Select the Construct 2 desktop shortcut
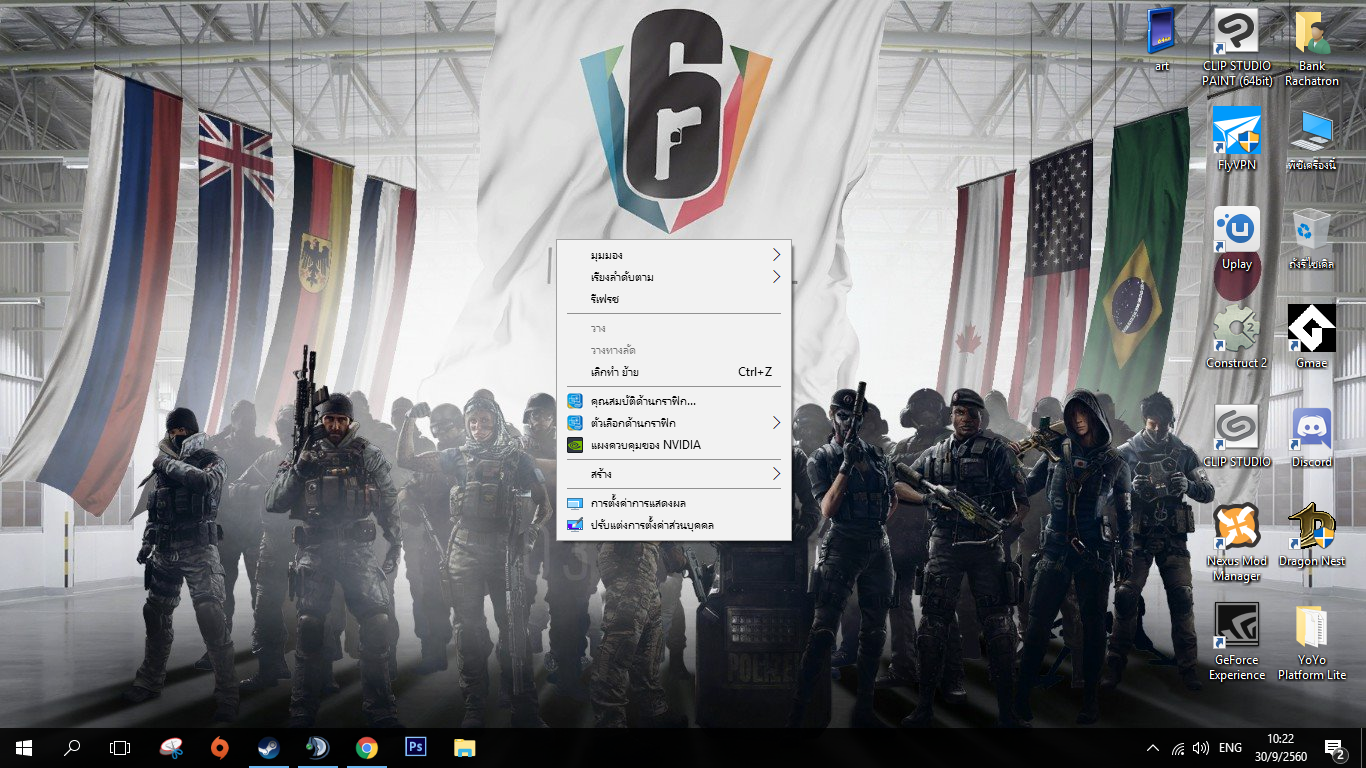The height and width of the screenshot is (768, 1366). [x=1237, y=337]
